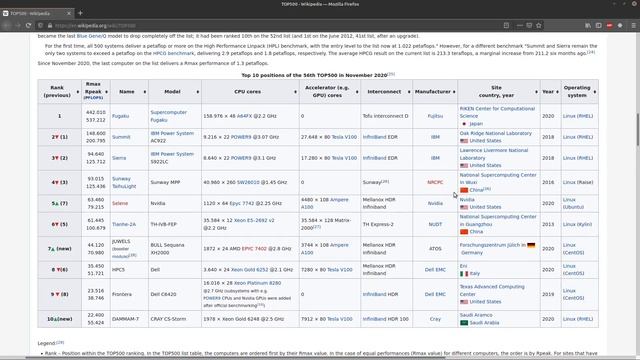This screenshot has height=360, width=640.
Task: Sort table by Rank column arrows
Action: pyautogui.click(x=78, y=92)
